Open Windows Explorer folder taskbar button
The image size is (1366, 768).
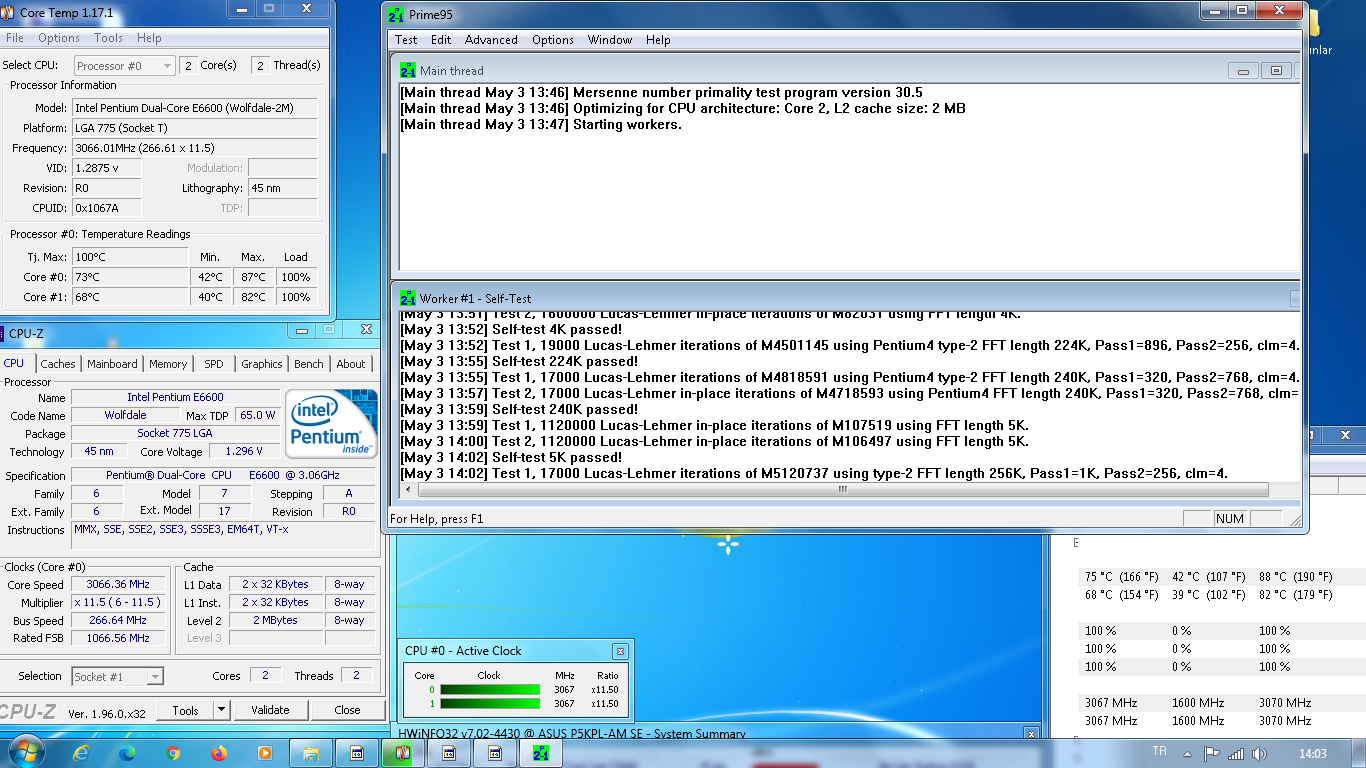[311, 753]
